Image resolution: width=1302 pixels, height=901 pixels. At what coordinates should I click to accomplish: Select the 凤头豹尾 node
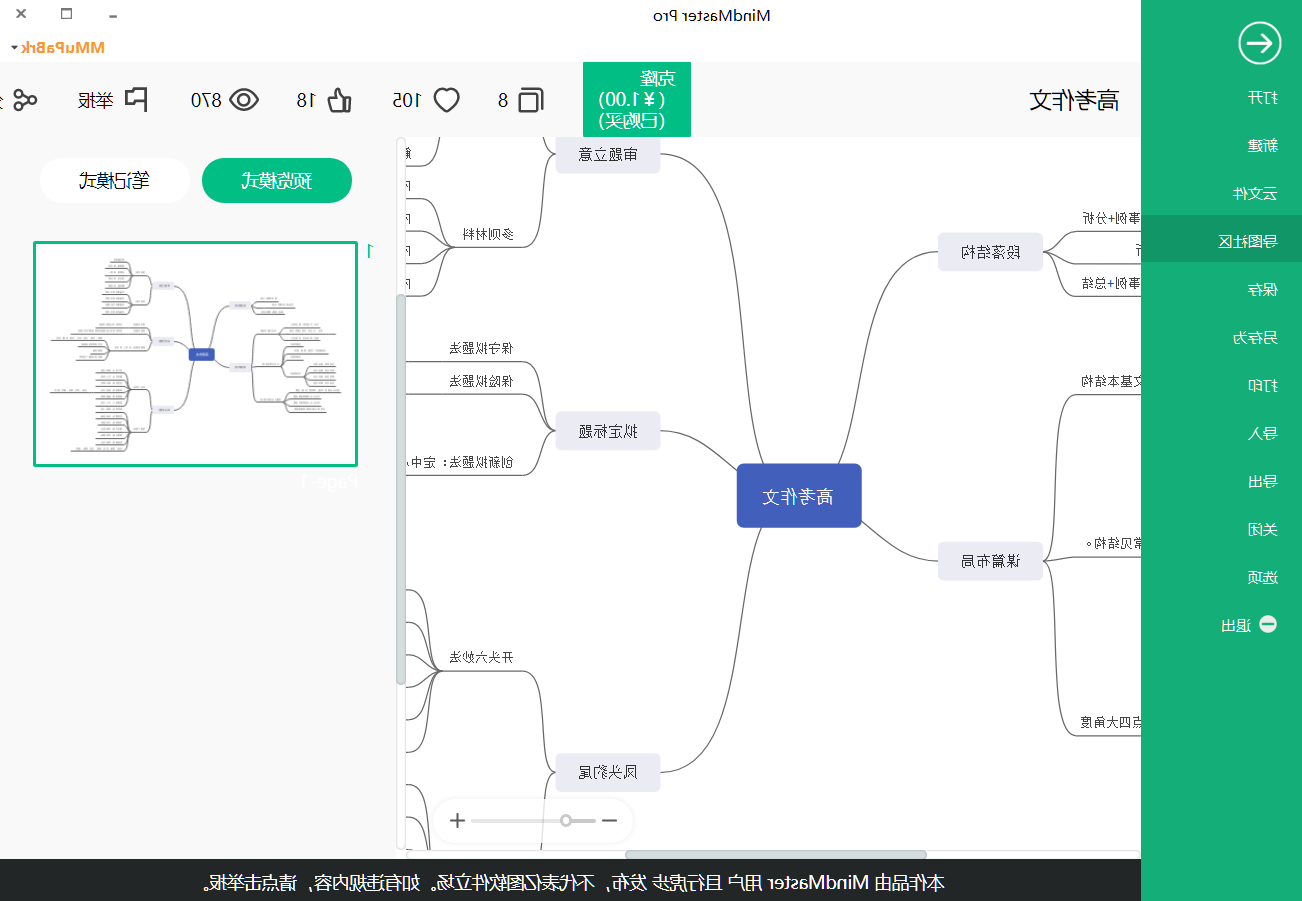(x=608, y=772)
